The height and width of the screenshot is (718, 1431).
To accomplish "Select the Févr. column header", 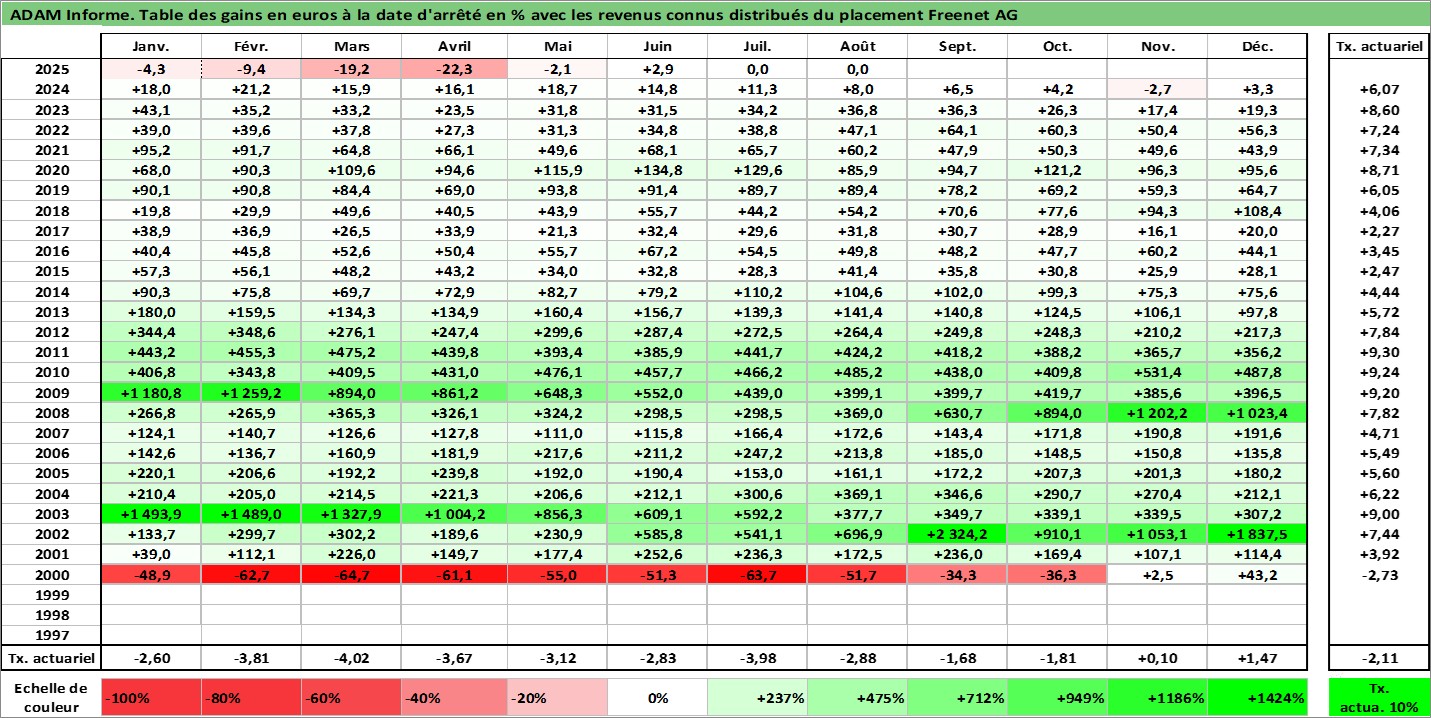I will (x=252, y=46).
